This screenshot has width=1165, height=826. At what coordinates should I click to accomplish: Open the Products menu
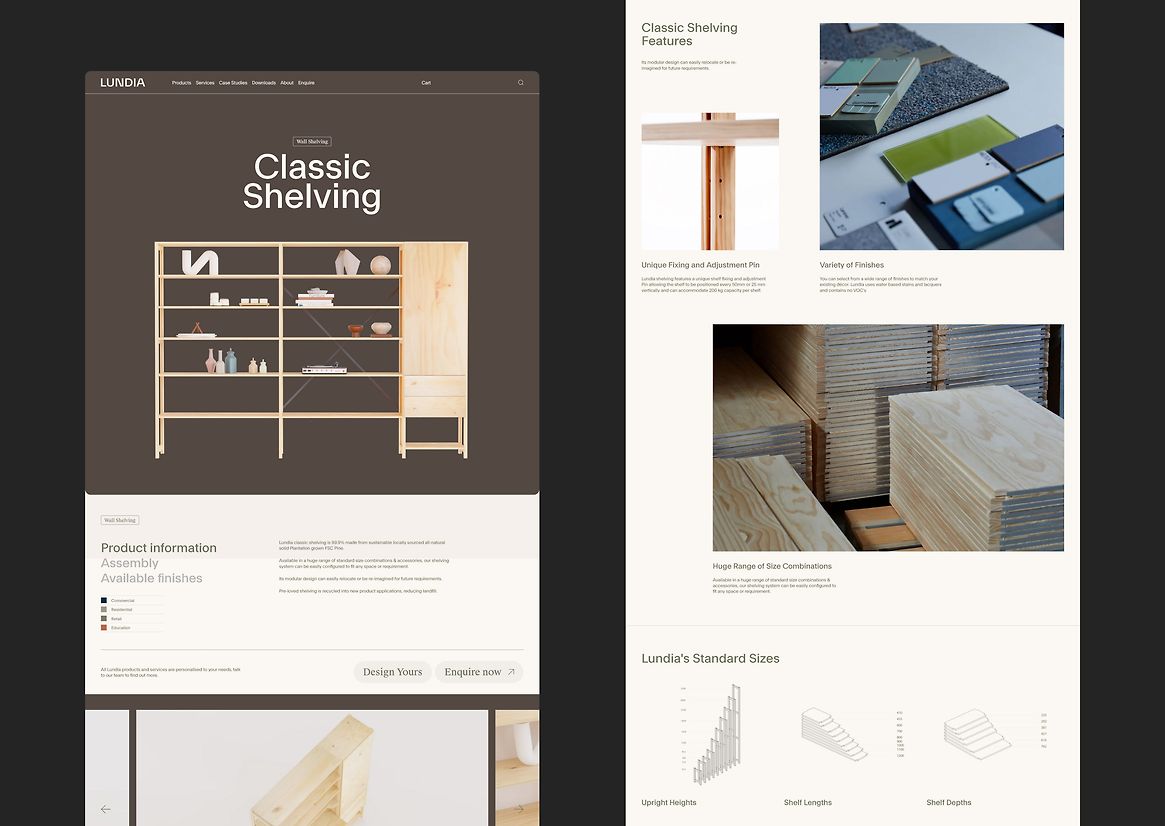(181, 82)
